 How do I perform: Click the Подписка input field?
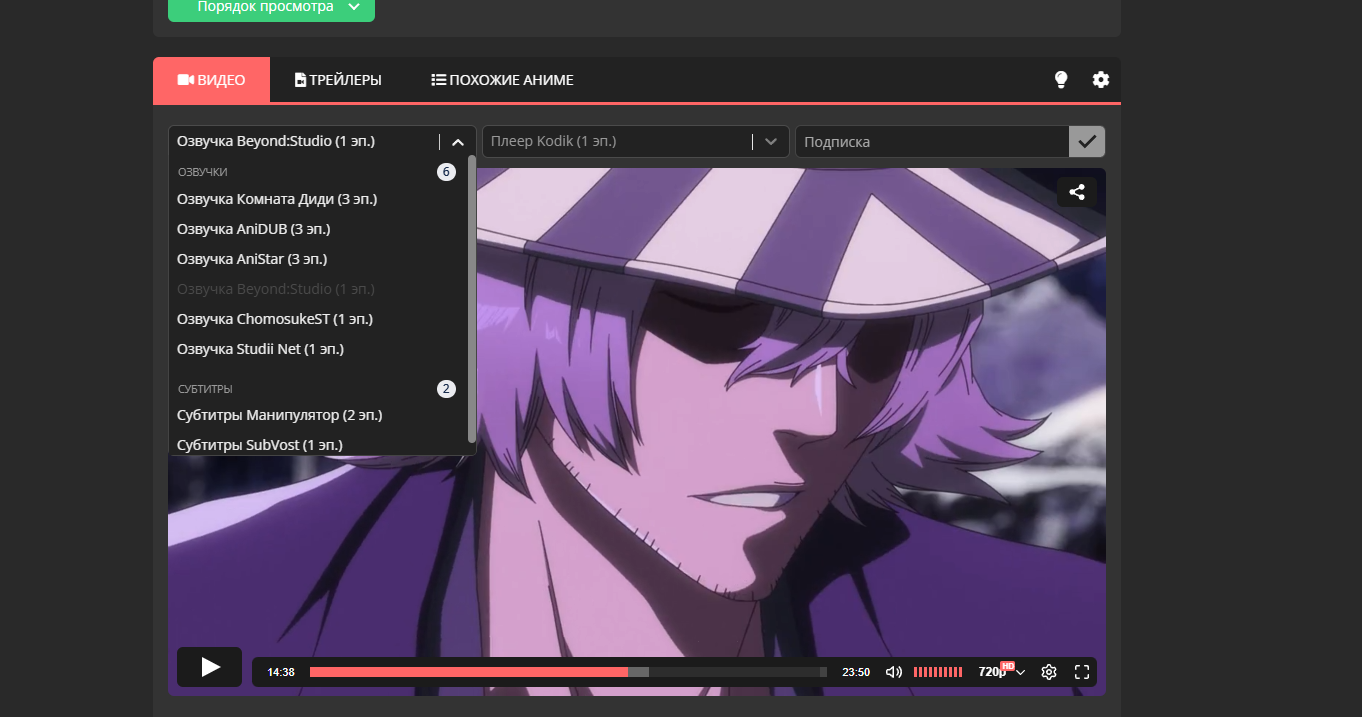click(x=932, y=141)
